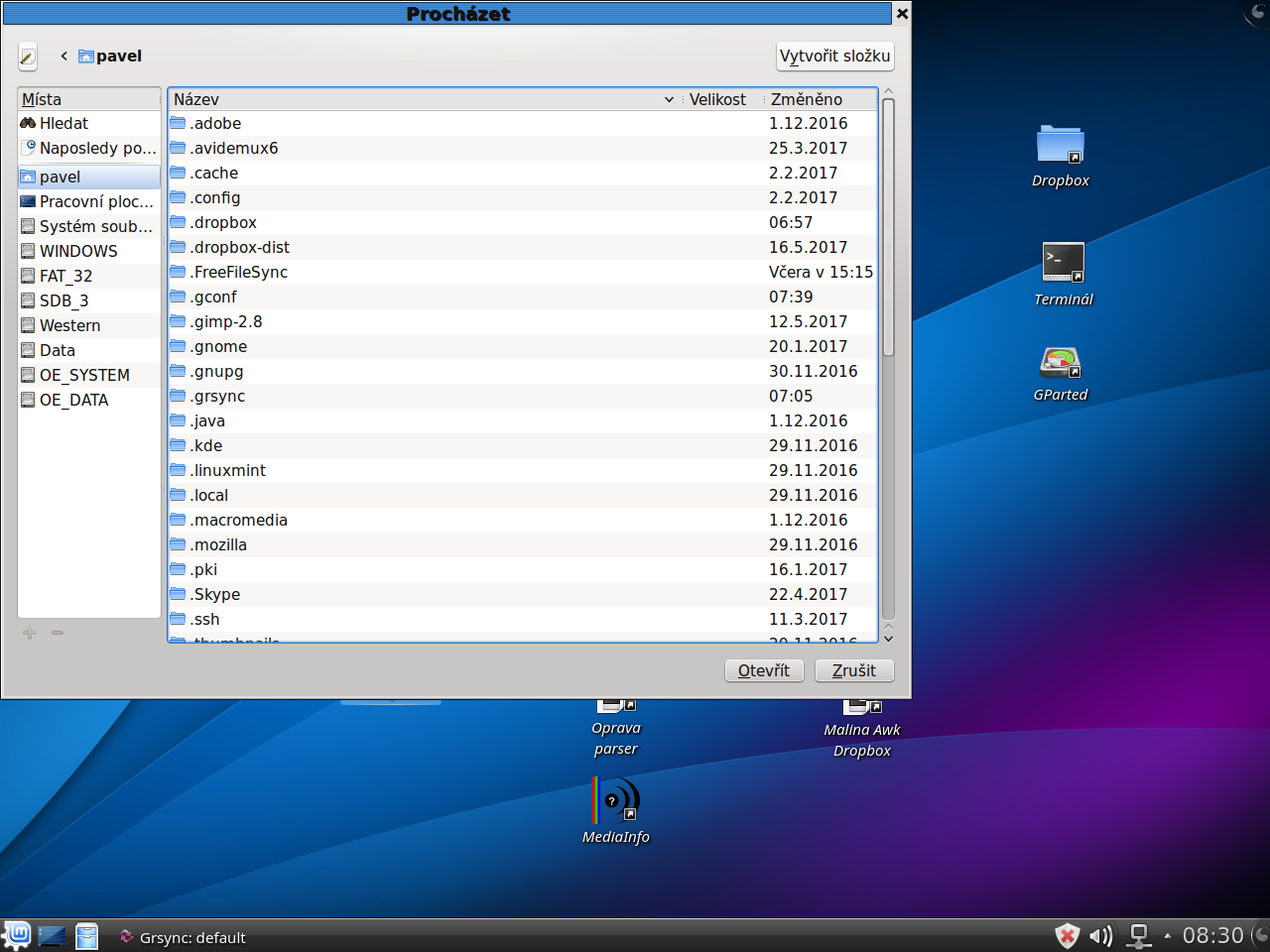1270x952 pixels.
Task: Click the show desktop taskbar icon
Action: pos(52,936)
